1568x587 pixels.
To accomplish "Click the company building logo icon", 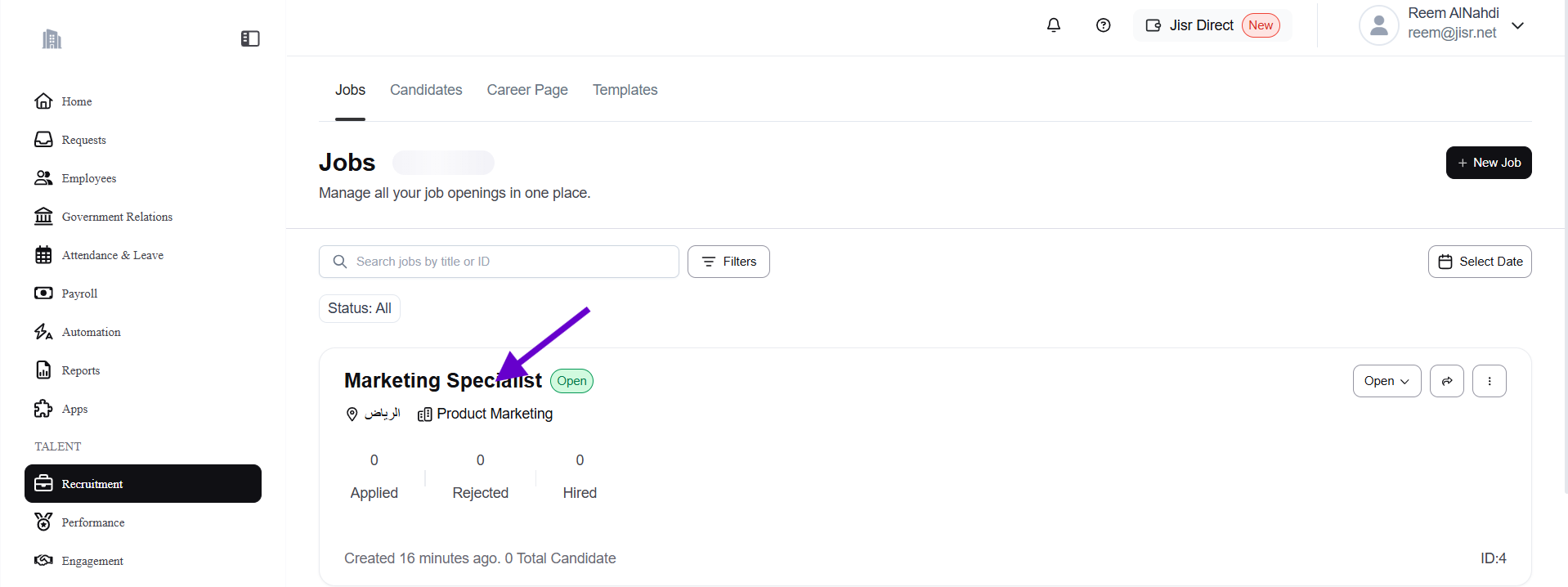I will point(52,39).
